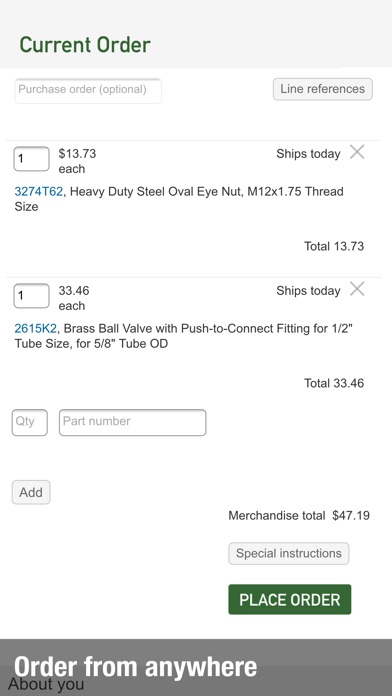Viewport: 392px width, 696px height.
Task: Edit quantity box for the Eye Nut
Action: 31,159
